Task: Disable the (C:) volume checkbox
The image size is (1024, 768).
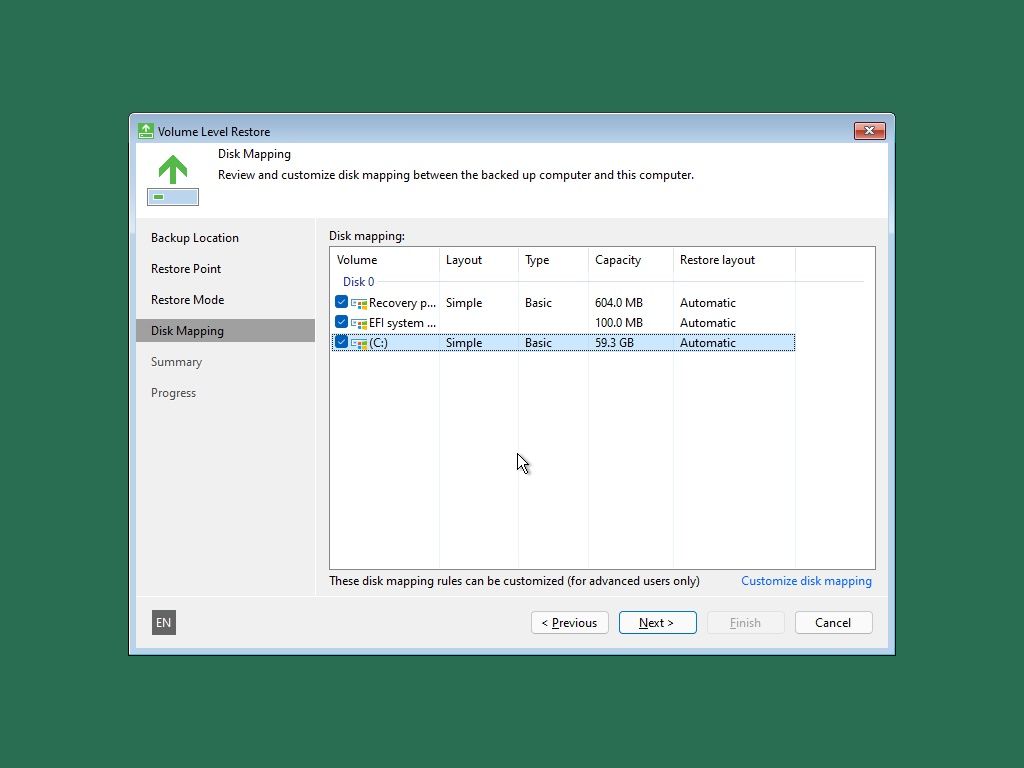Action: [341, 342]
